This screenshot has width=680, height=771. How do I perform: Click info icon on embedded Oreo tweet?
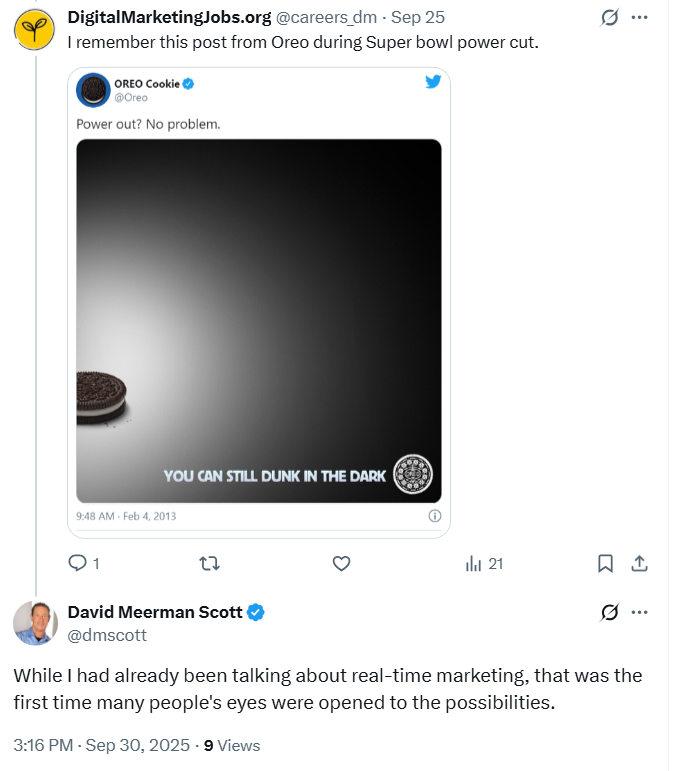434,517
